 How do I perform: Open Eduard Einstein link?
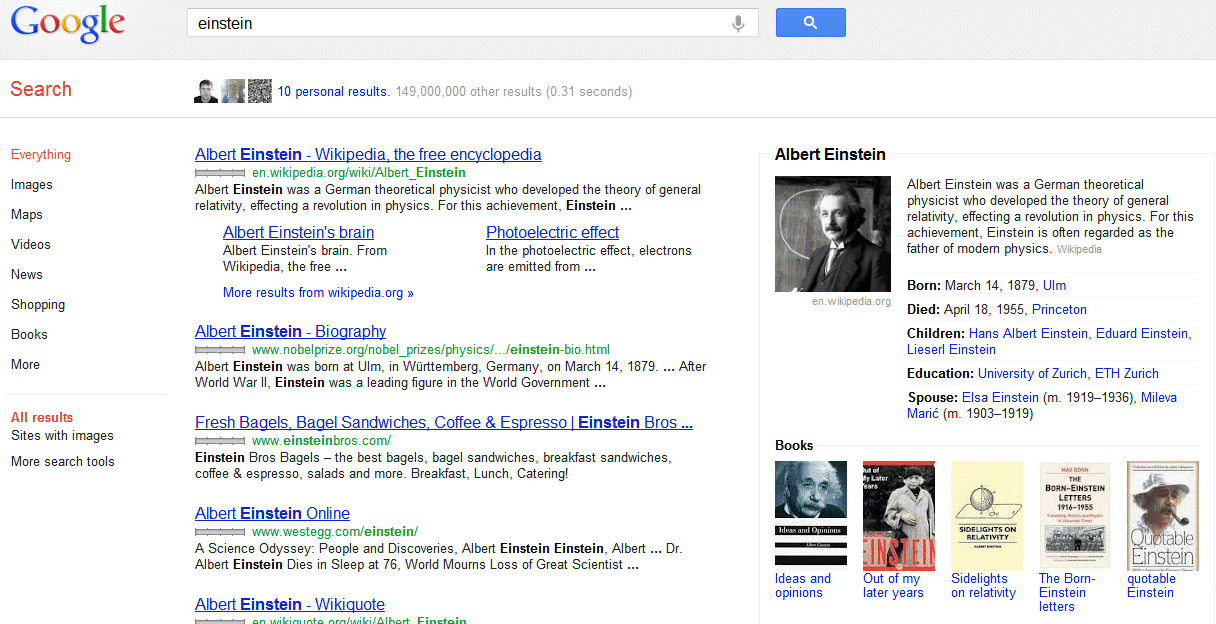point(1142,334)
